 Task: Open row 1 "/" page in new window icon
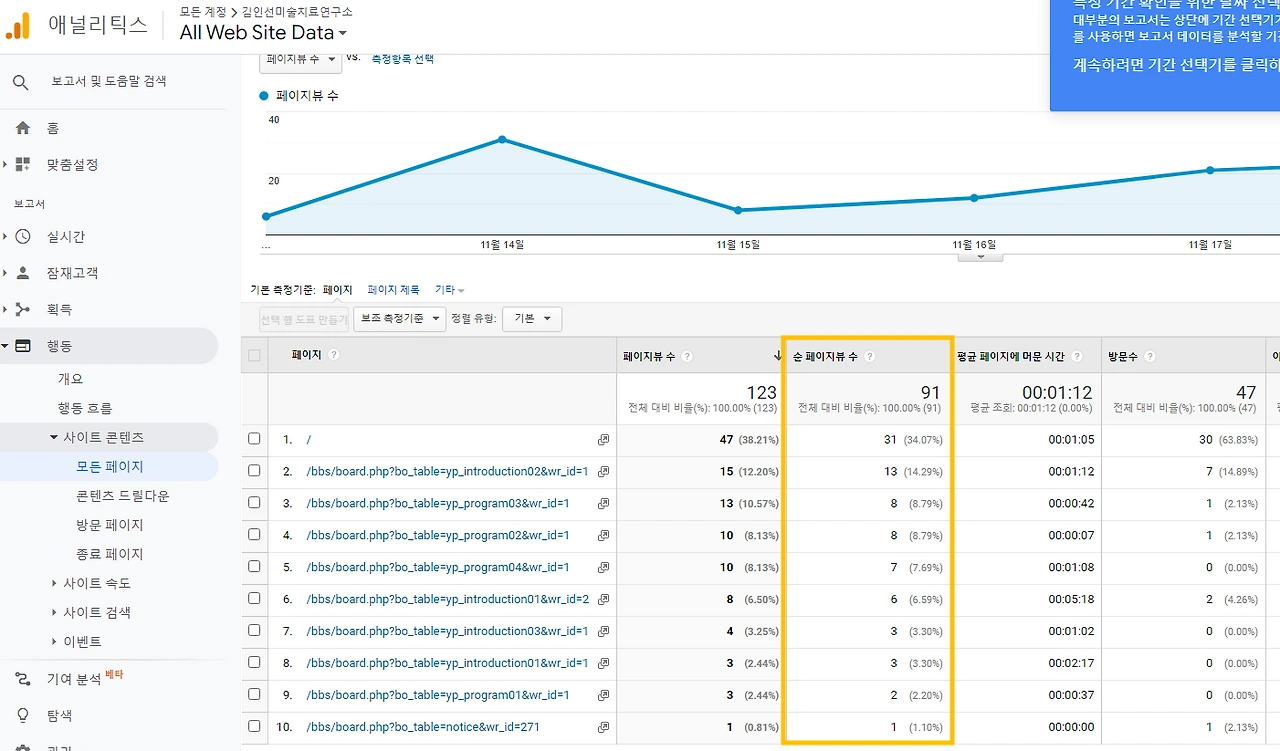click(x=603, y=439)
